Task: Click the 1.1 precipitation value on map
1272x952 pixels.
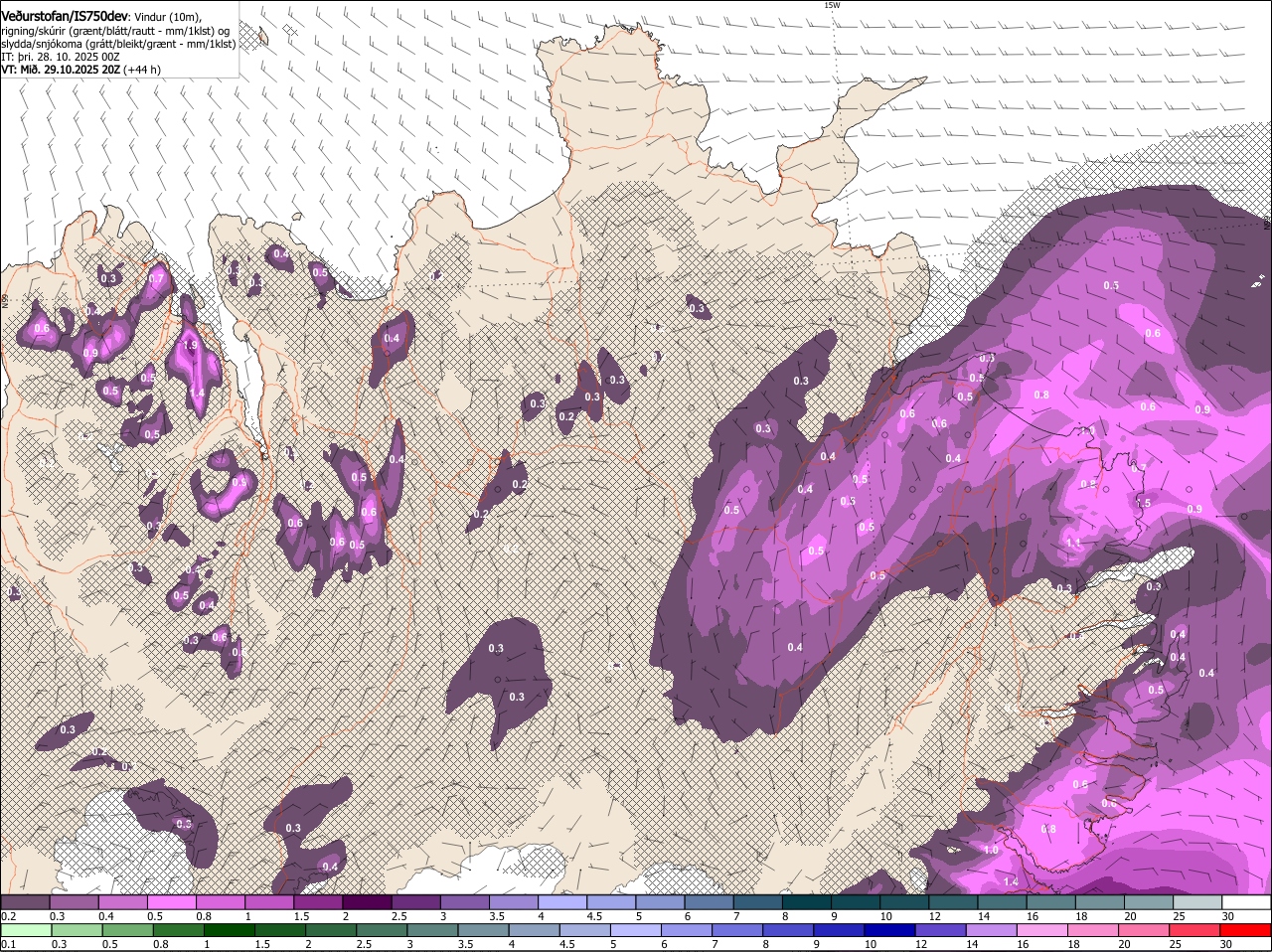Action: coord(1073,543)
